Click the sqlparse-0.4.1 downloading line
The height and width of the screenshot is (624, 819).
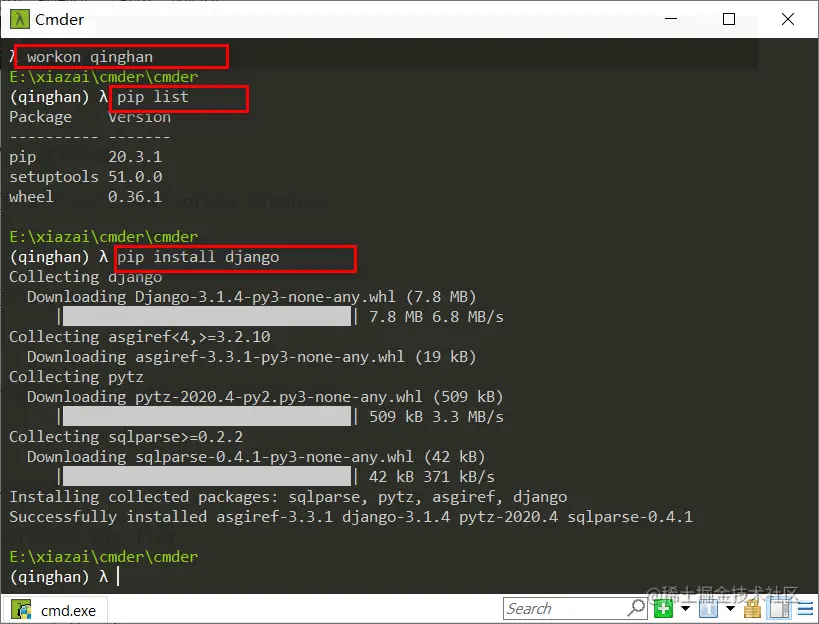point(256,457)
